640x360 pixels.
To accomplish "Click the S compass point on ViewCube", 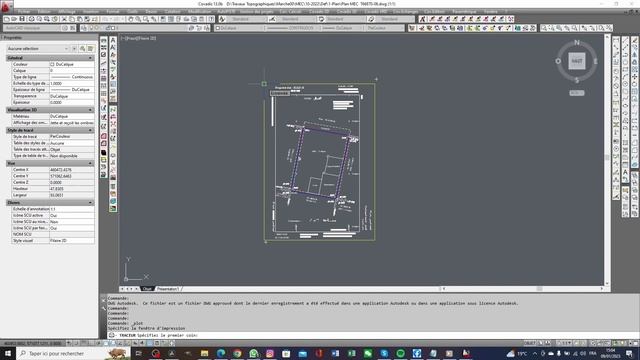I will [577, 80].
